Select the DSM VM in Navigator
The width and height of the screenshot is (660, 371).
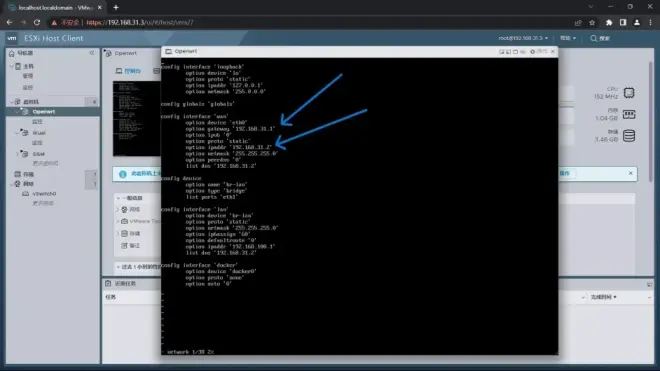coord(38,154)
